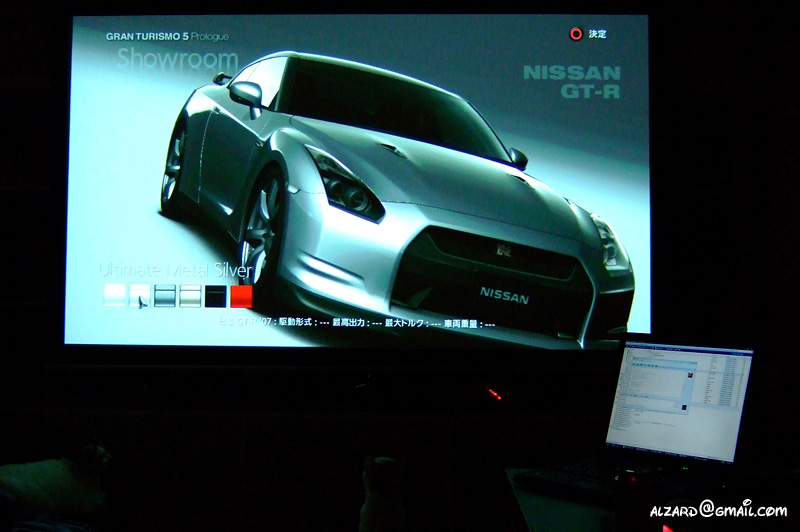The image size is (800, 532).
Task: Click the 決定 confirm label
Action: click(x=597, y=34)
